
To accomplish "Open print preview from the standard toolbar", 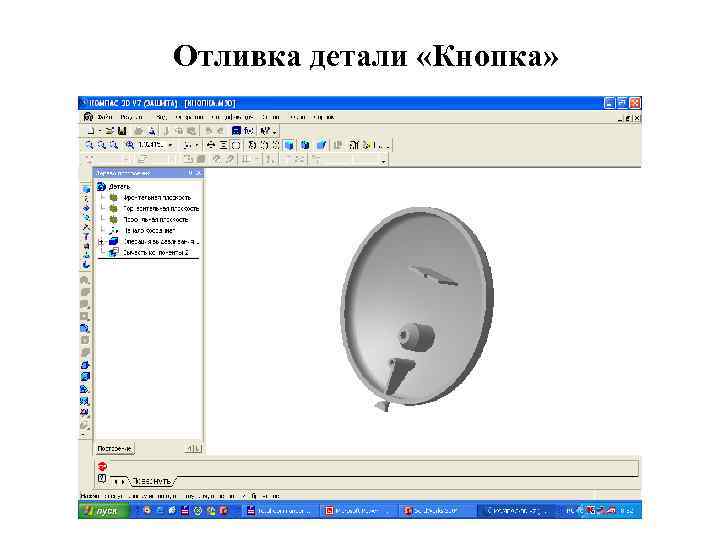I will coord(152,131).
